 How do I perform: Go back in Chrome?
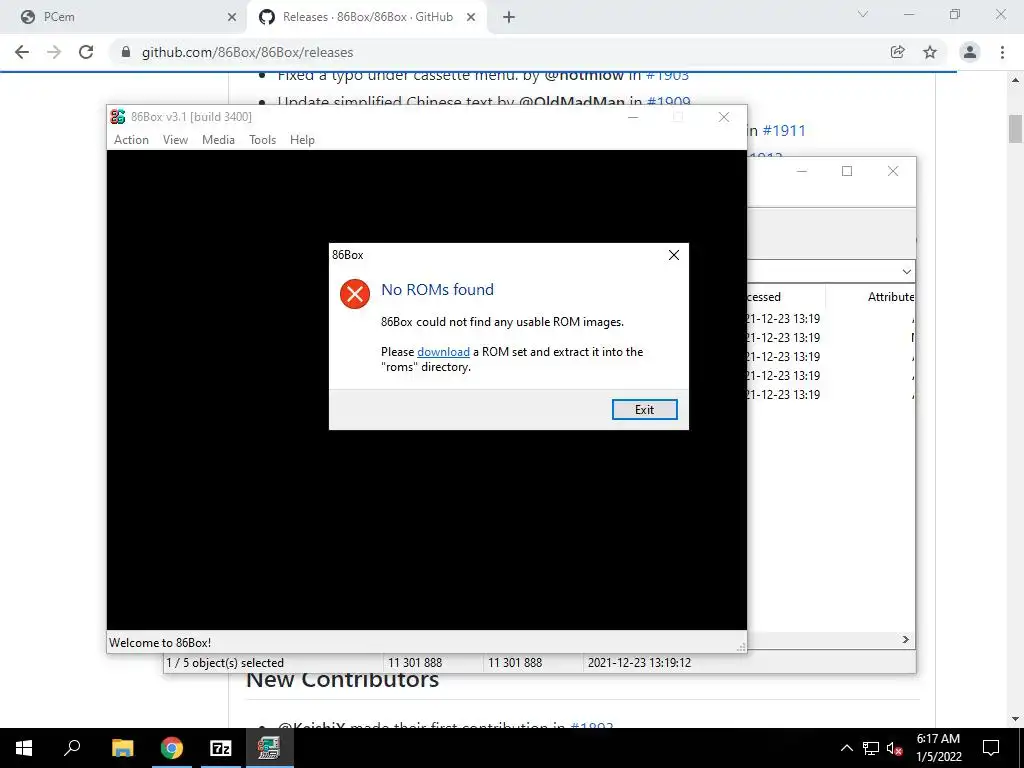pos(22,52)
